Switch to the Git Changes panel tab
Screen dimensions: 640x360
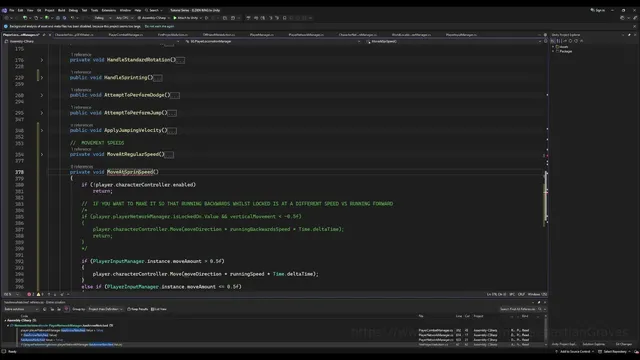pyautogui.click(x=623, y=344)
